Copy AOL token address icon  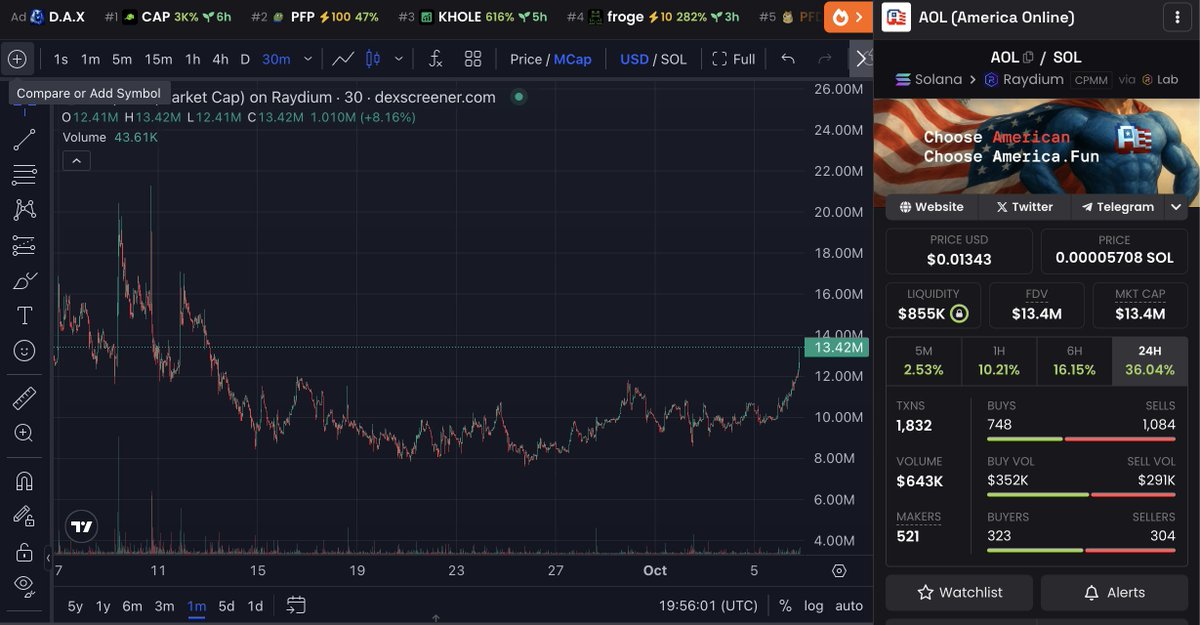click(x=1028, y=58)
